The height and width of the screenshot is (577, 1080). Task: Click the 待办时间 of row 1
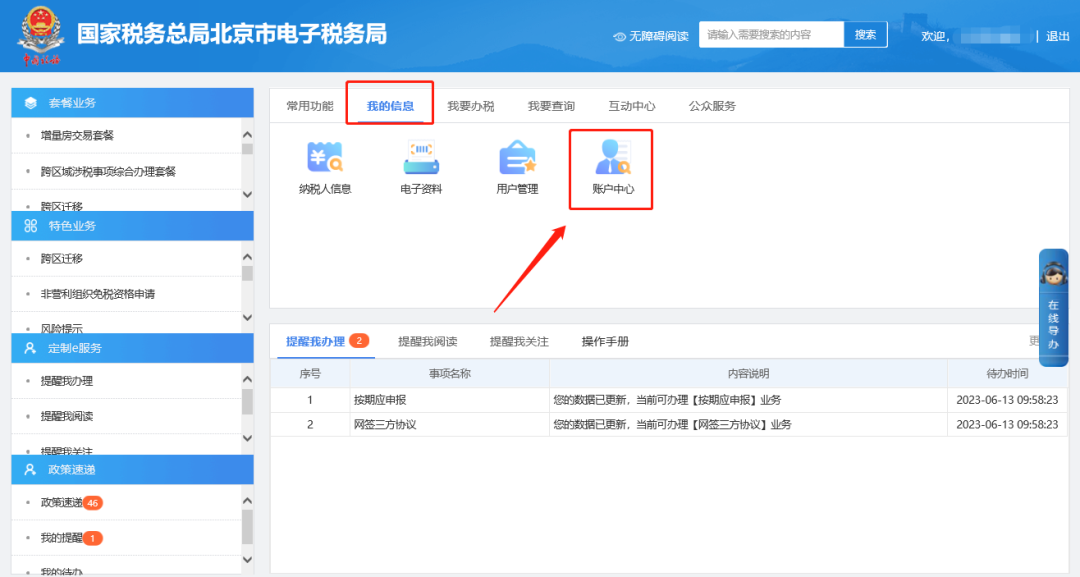pos(1007,400)
